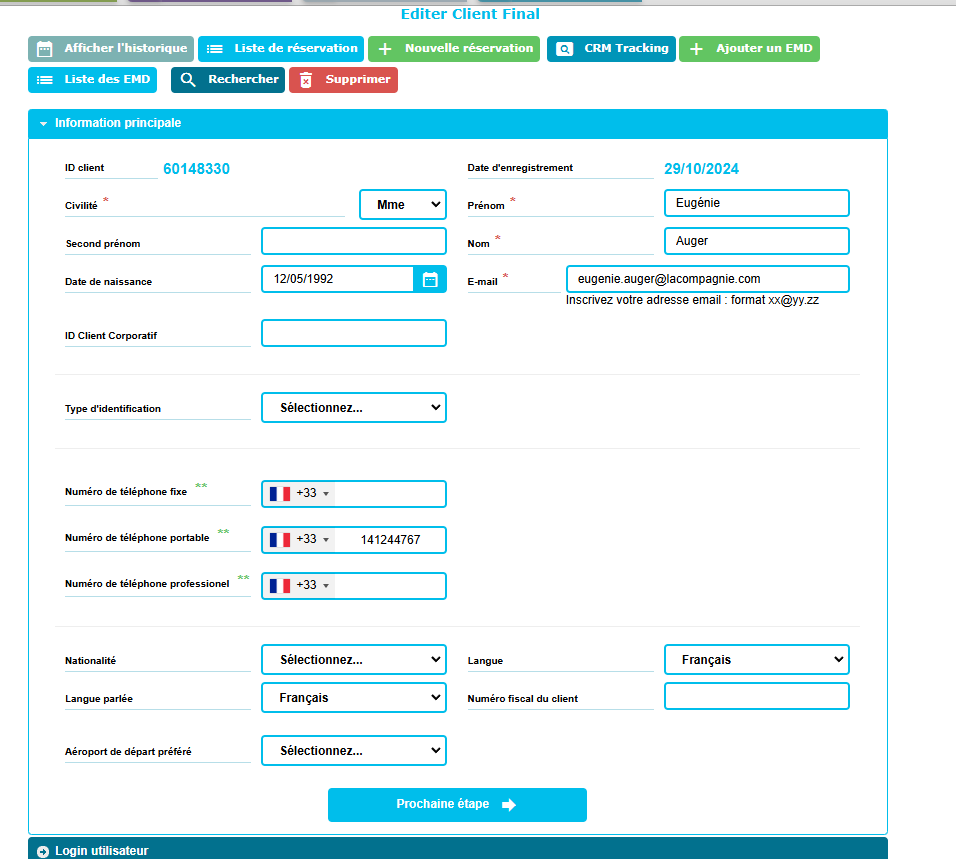Click the magnifier icon in CRM Tracking
This screenshot has width=956, height=859.
565,48
